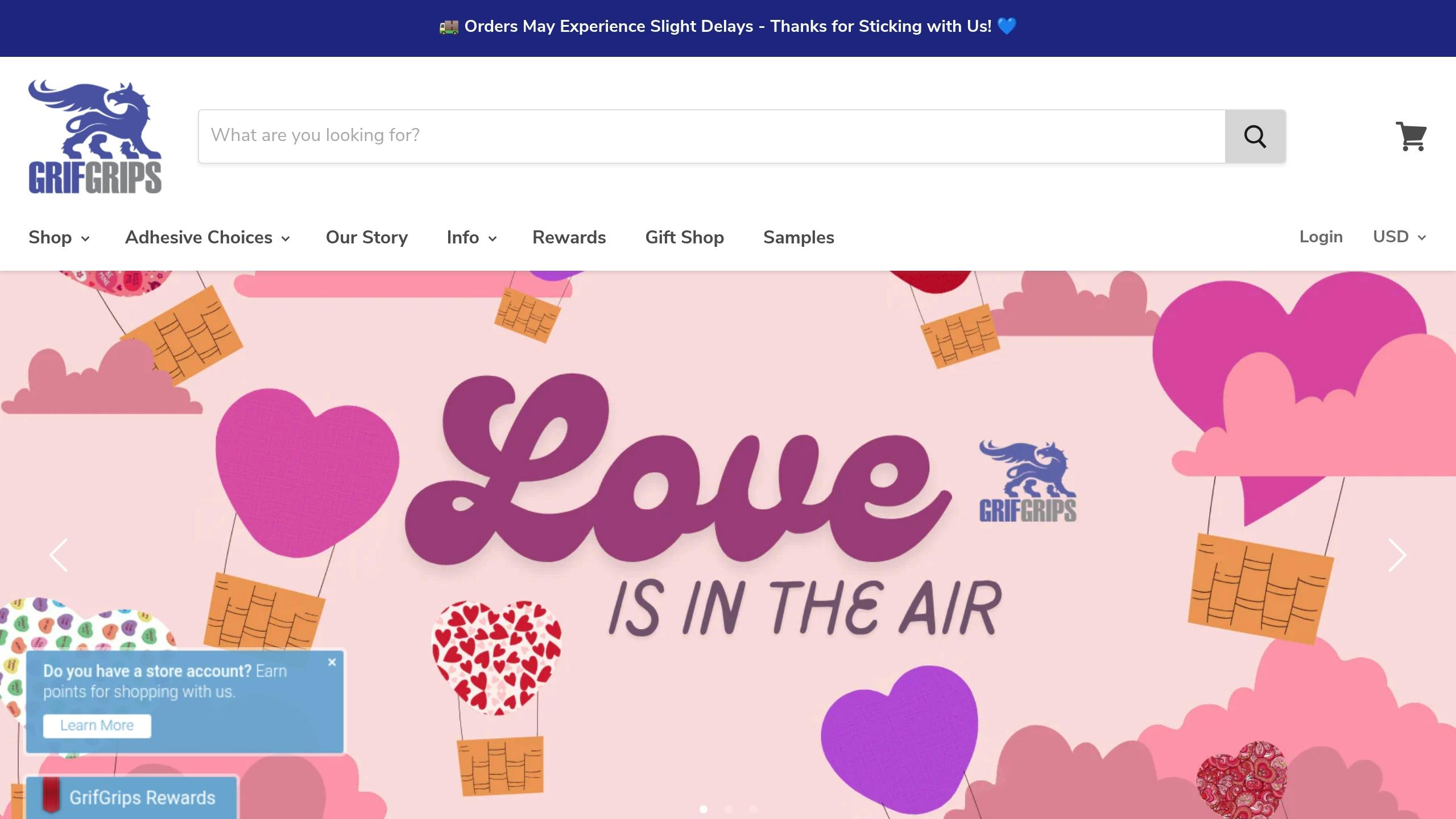Image resolution: width=1456 pixels, height=819 pixels.
Task: Open the Samples page
Action: tap(799, 237)
